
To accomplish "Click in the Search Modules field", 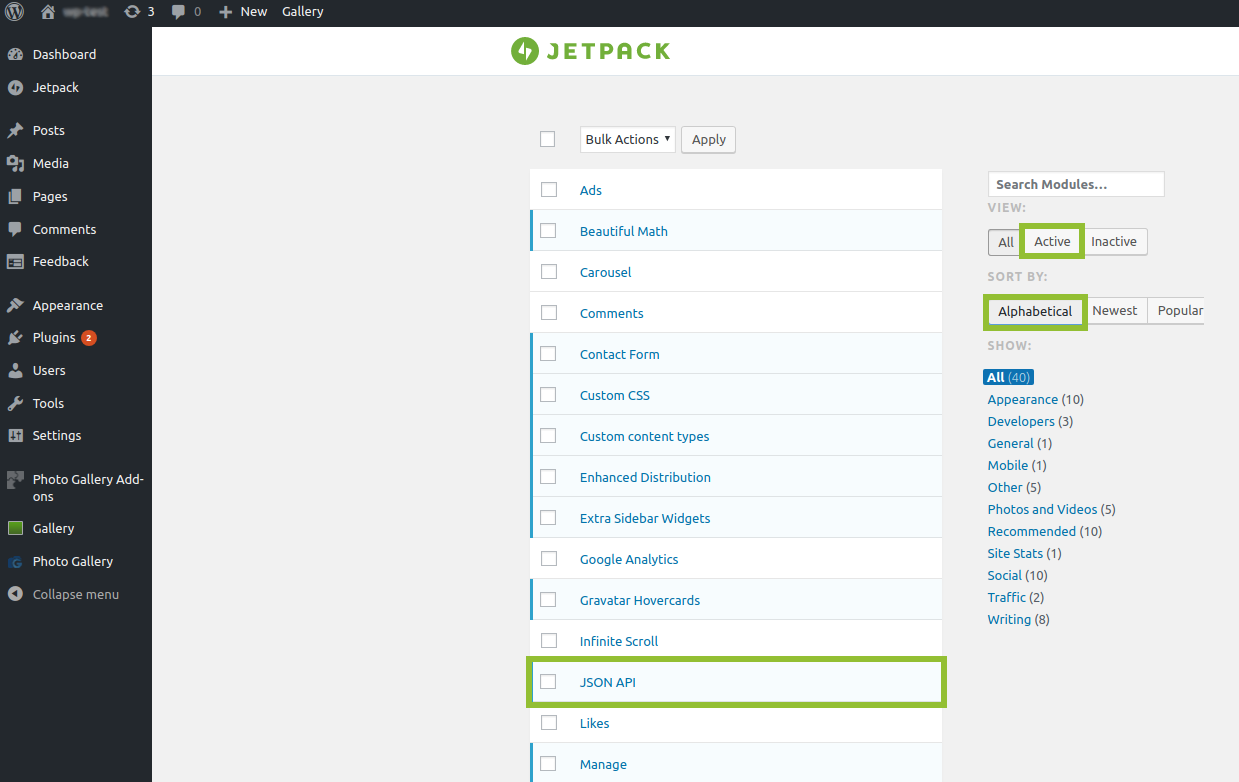I will [x=1076, y=184].
